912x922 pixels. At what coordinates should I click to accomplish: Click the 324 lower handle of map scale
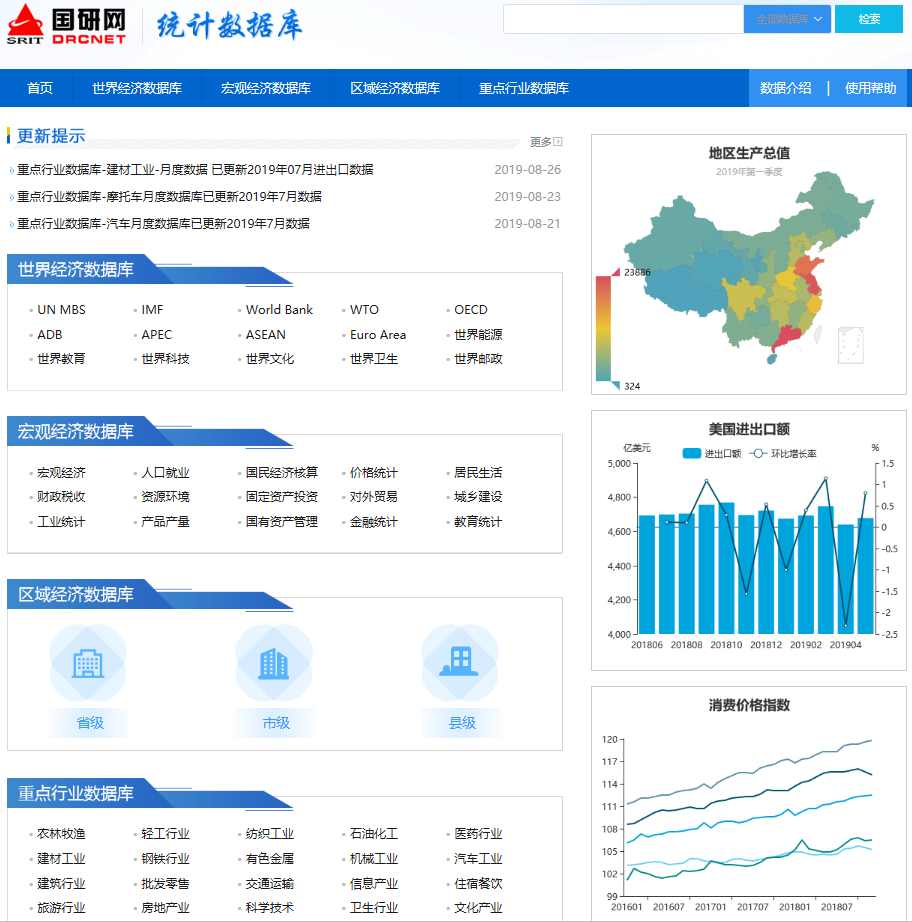pos(616,385)
